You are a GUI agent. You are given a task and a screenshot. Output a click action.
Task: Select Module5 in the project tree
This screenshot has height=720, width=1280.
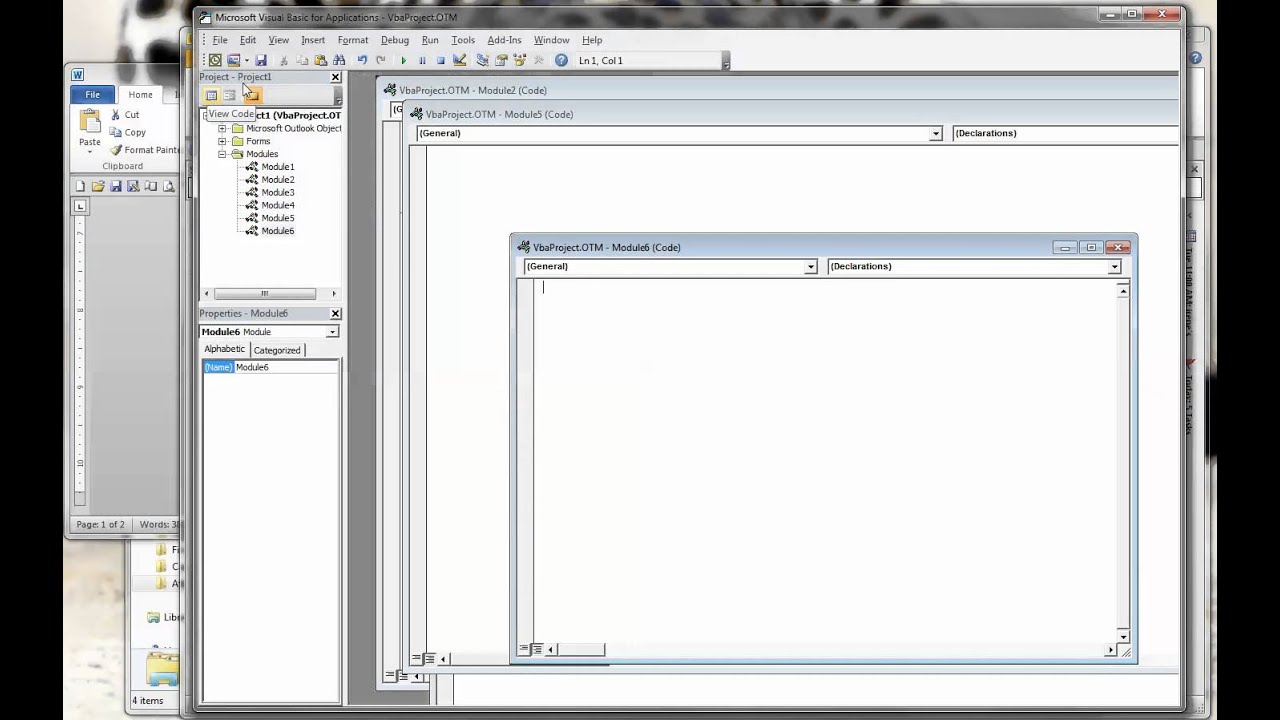[277, 218]
